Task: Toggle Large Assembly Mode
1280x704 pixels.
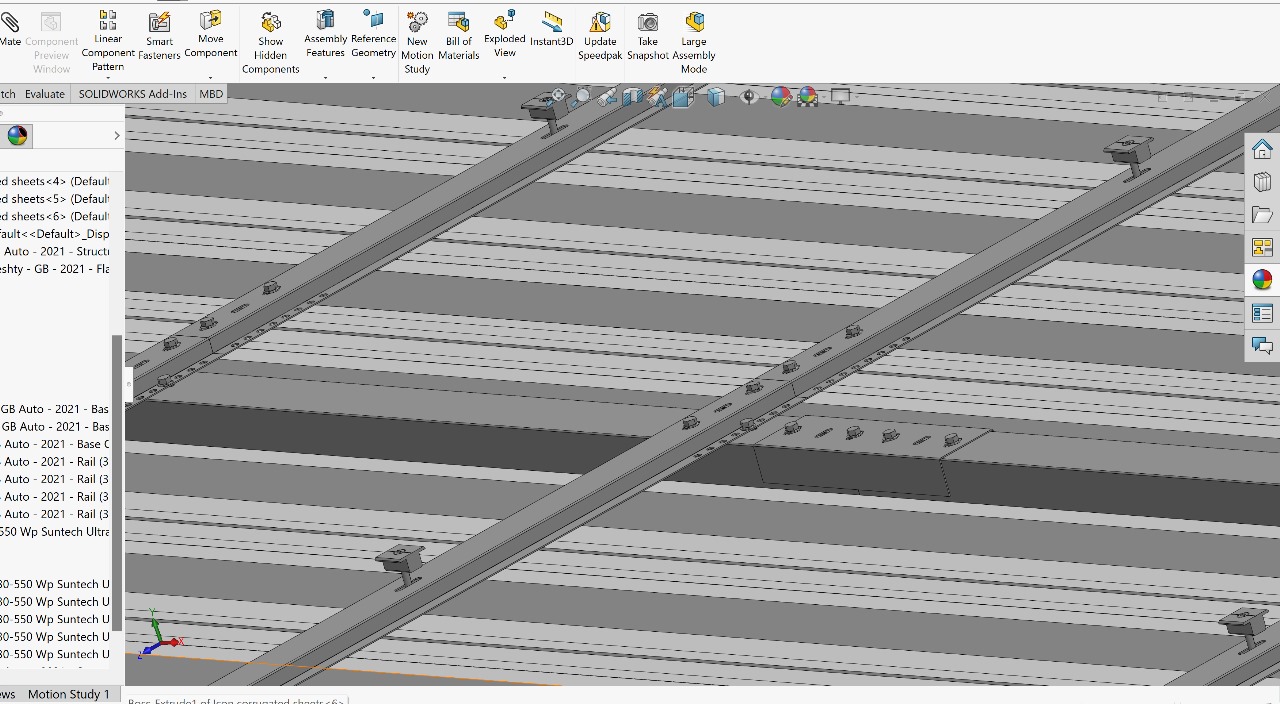Action: click(x=694, y=43)
